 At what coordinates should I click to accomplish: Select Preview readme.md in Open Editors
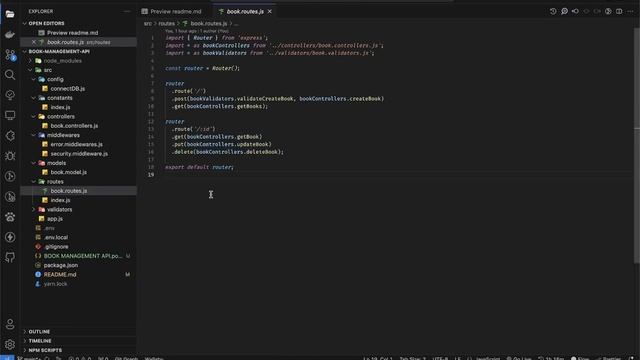pyautogui.click(x=72, y=33)
